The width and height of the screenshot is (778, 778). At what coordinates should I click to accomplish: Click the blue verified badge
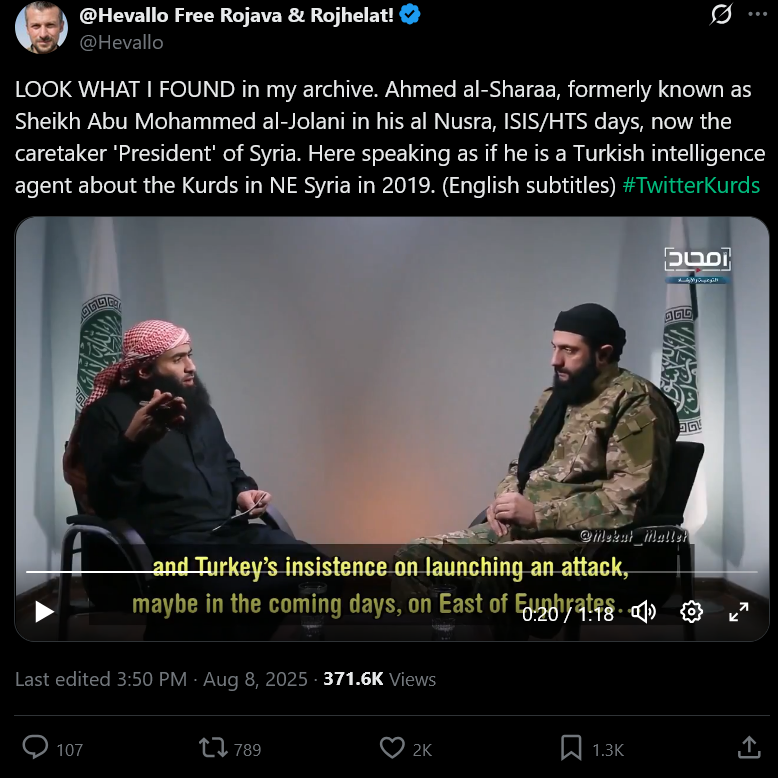pos(410,14)
